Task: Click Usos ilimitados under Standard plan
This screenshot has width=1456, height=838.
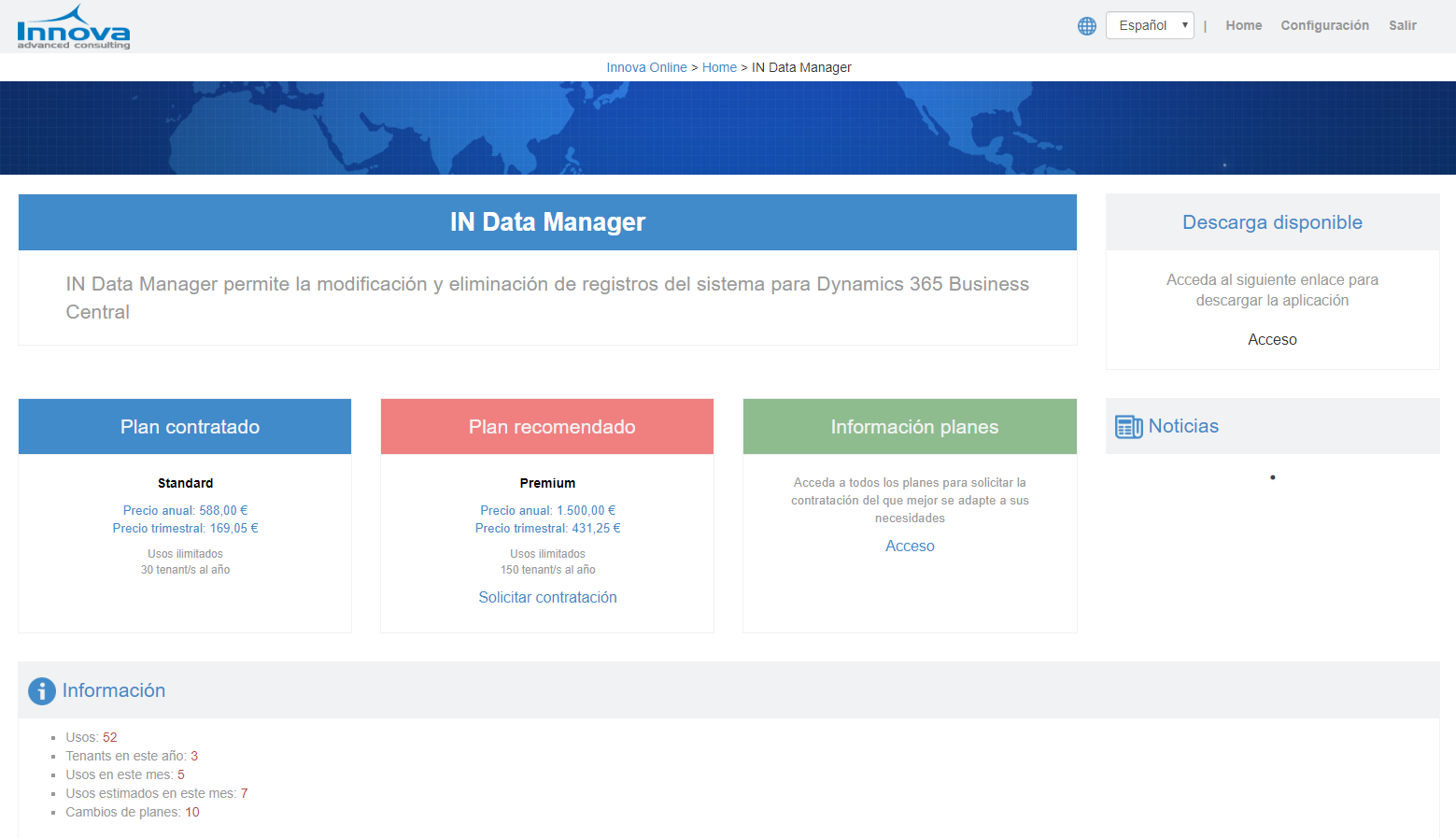Action: (185, 554)
